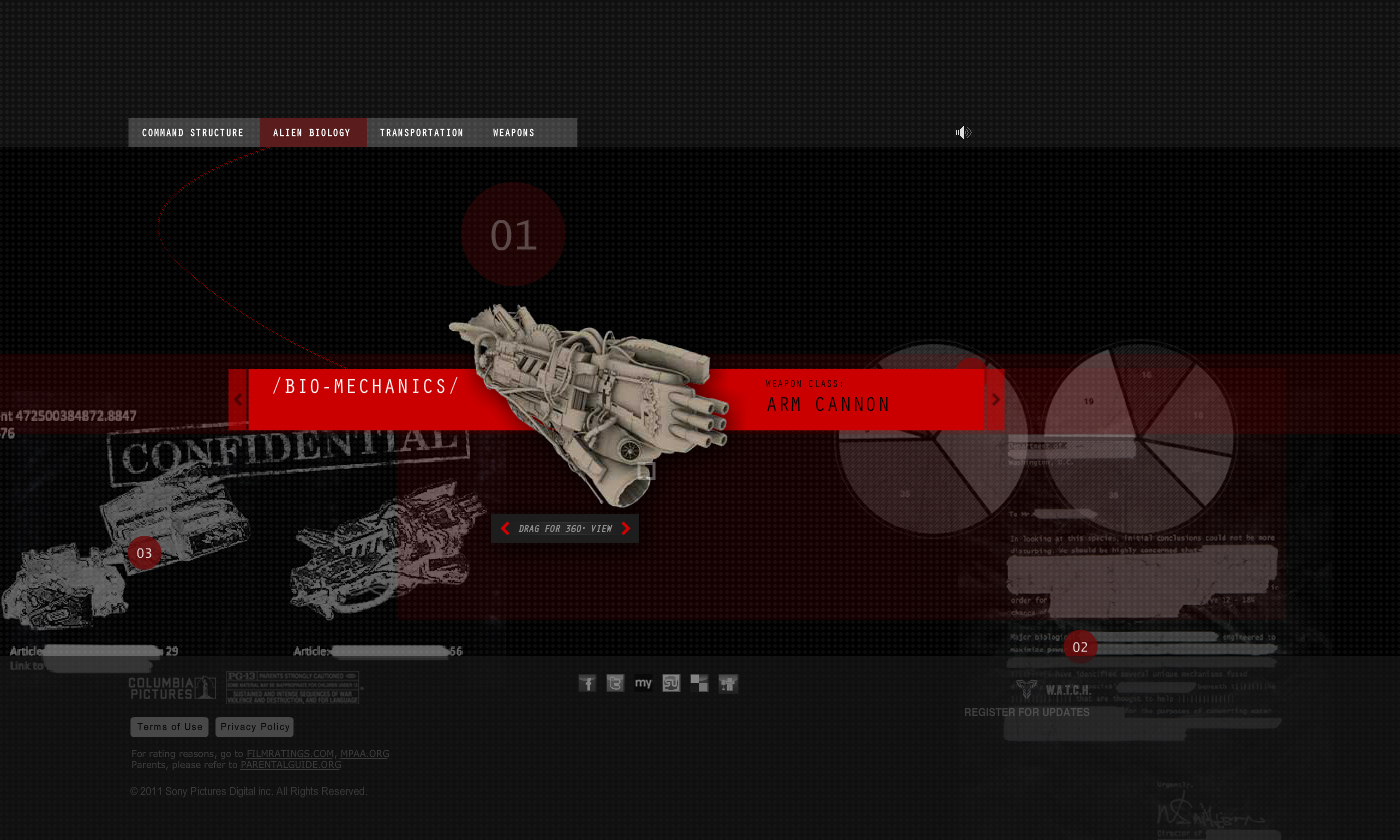
Task: Submit page via the StumbleUpon icon
Action: [x=671, y=683]
